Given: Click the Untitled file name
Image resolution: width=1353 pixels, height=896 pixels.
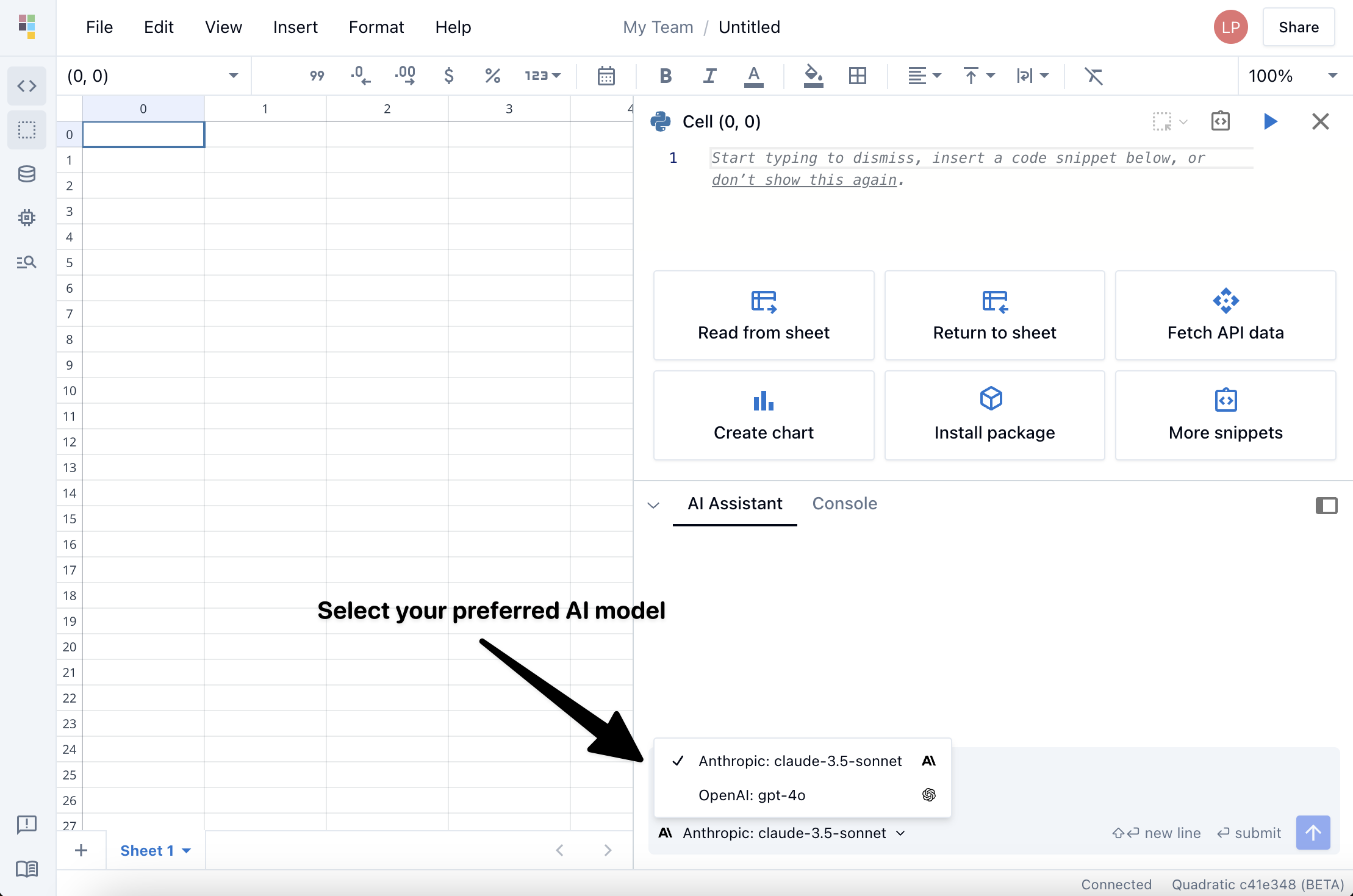Looking at the screenshot, I should coord(749,27).
